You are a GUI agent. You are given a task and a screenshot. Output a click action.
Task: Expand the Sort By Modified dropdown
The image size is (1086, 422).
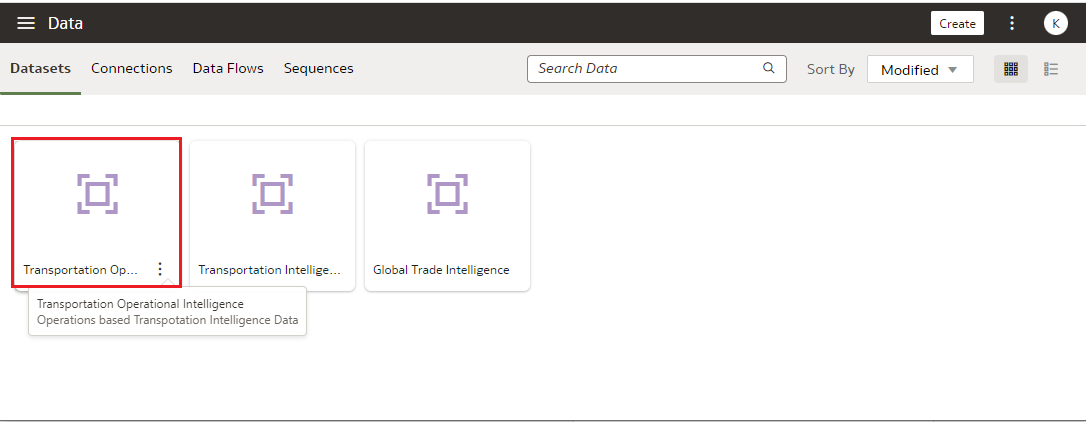coord(920,69)
